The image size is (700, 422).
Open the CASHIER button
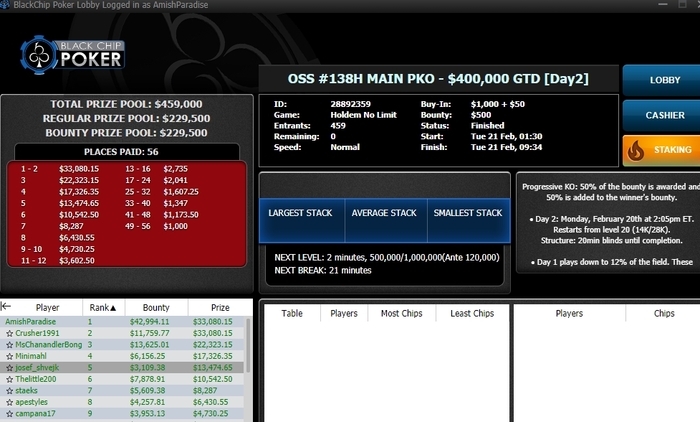coord(662,115)
